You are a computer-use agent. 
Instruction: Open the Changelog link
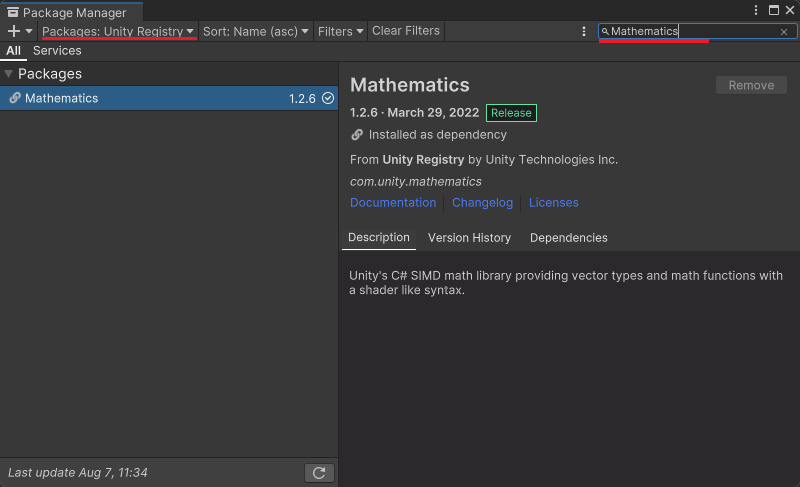point(482,202)
